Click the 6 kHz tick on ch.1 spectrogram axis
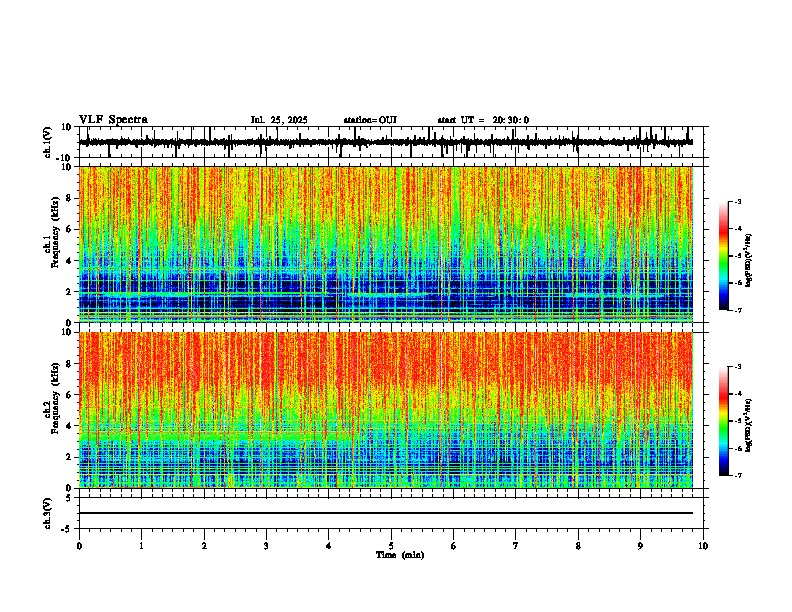Screen dimensions: 792x612 coord(70,230)
